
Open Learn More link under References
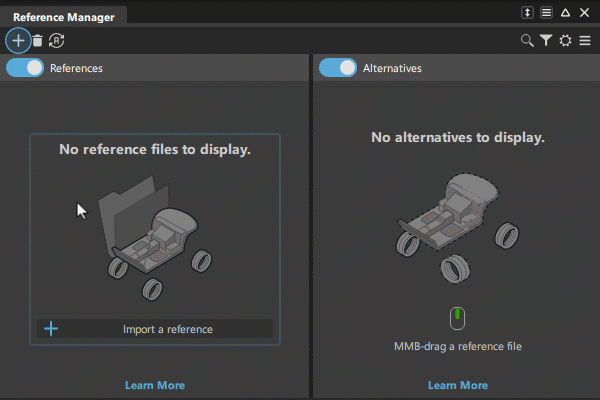point(155,385)
